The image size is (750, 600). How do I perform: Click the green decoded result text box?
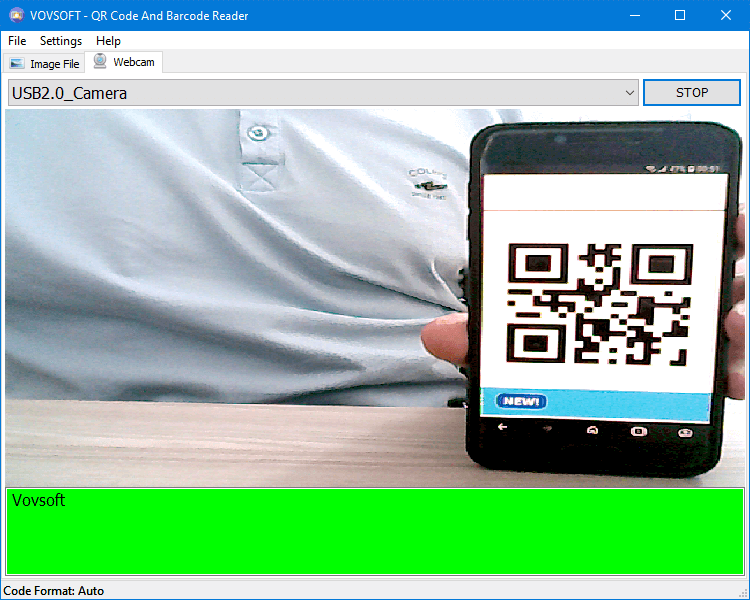(375, 531)
